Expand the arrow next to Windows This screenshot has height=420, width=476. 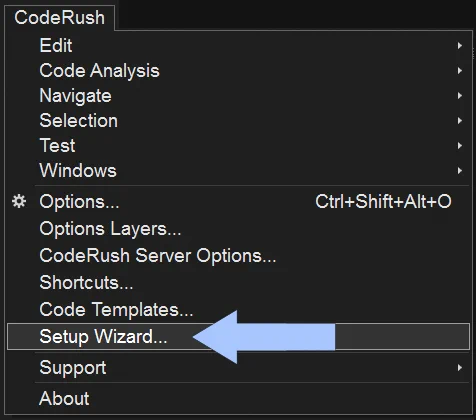[460, 171]
